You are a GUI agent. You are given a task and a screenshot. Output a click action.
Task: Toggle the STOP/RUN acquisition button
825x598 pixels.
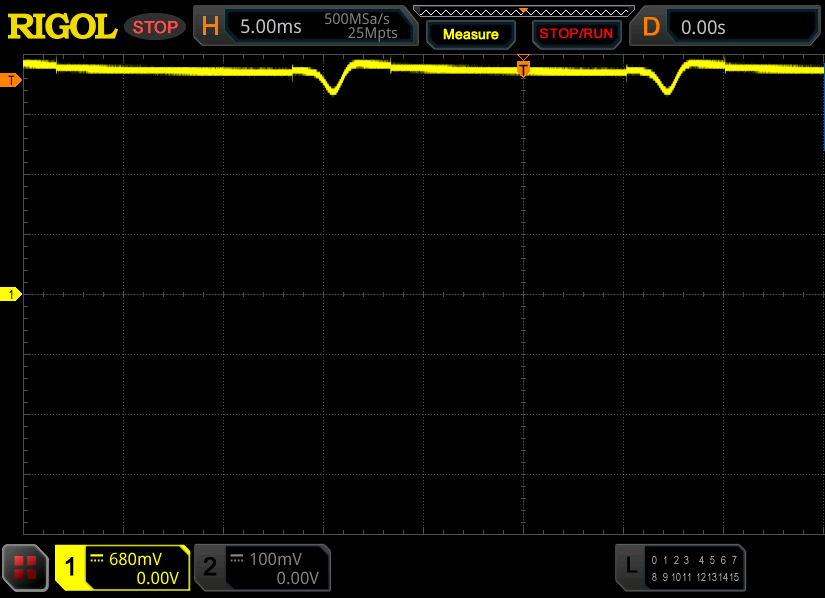pyautogui.click(x=575, y=33)
